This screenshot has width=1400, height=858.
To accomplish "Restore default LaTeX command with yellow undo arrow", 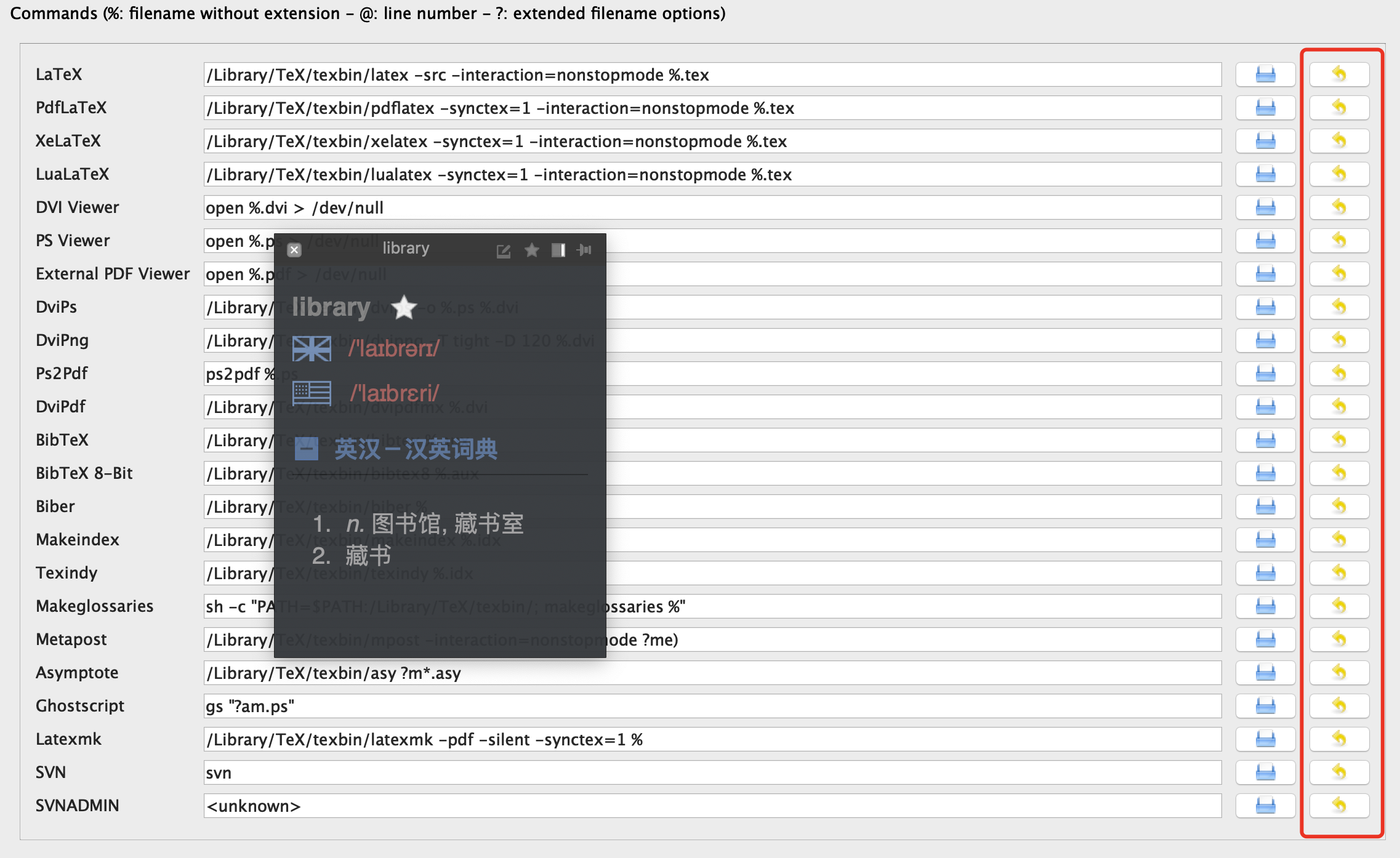I will coord(1340,74).
